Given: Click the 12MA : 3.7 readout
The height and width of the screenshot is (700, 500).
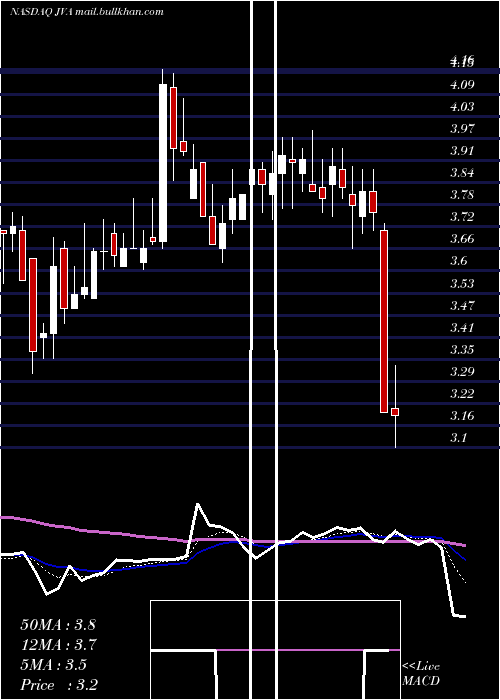Looking at the screenshot, I should pos(58,645).
